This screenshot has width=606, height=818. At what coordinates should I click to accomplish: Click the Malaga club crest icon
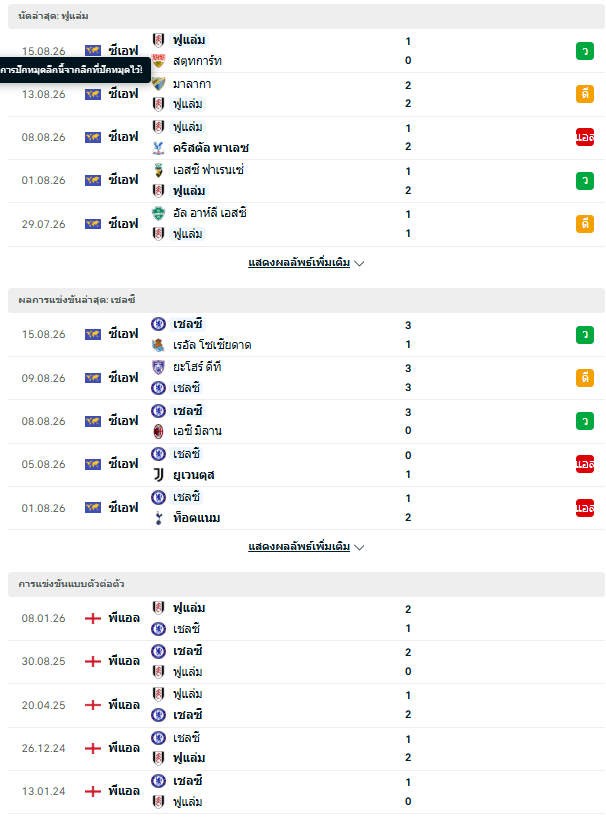(x=159, y=84)
